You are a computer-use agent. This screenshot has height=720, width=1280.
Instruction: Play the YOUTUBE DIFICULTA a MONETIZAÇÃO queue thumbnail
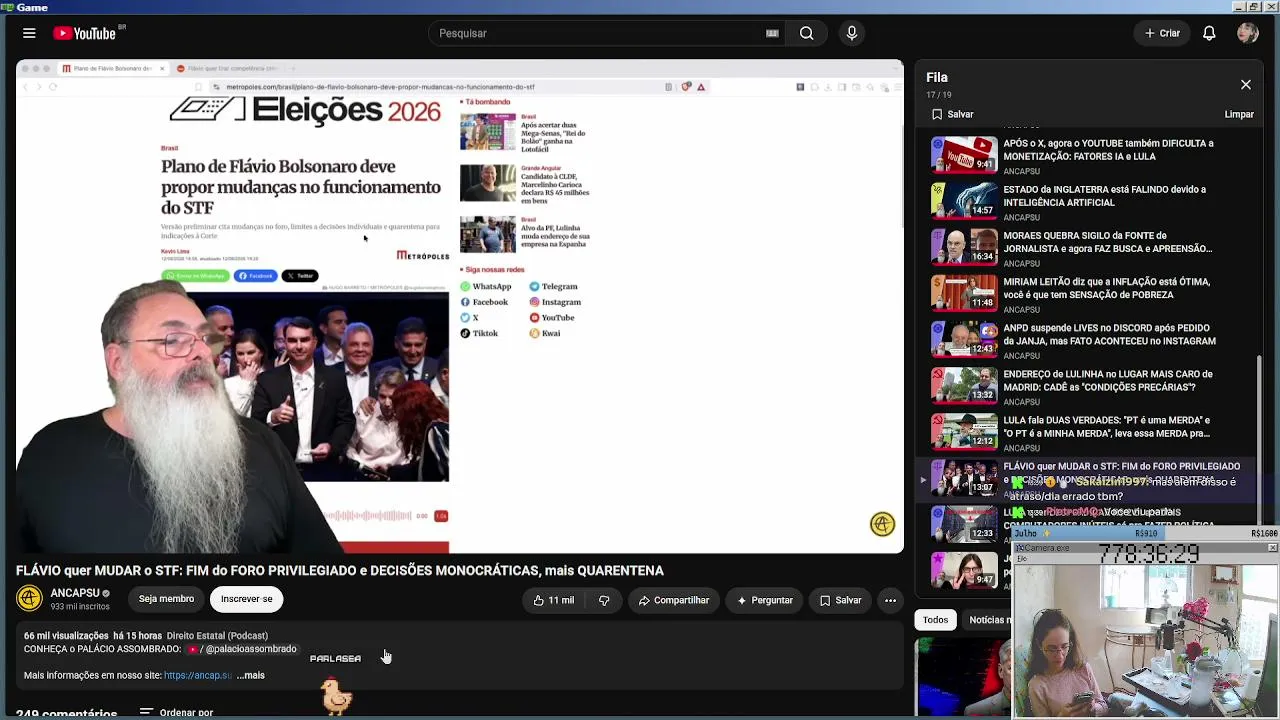(x=964, y=155)
